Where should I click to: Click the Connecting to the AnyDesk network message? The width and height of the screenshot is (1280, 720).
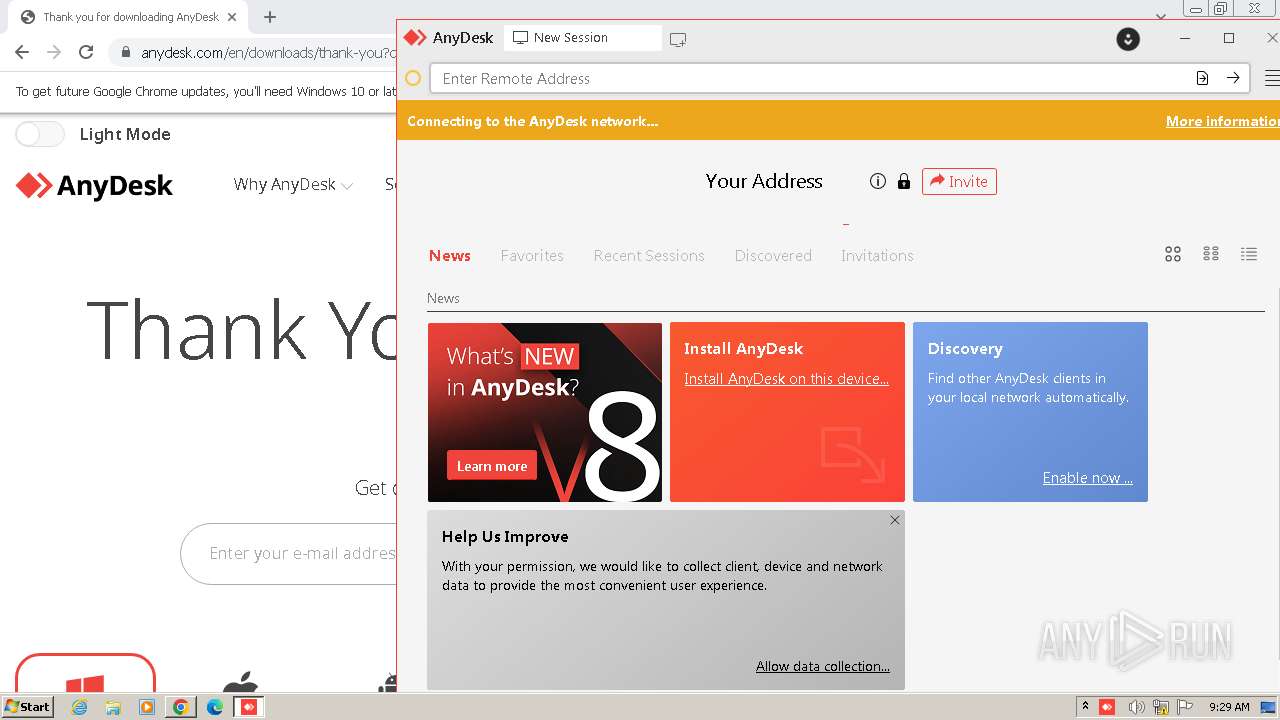(x=532, y=121)
